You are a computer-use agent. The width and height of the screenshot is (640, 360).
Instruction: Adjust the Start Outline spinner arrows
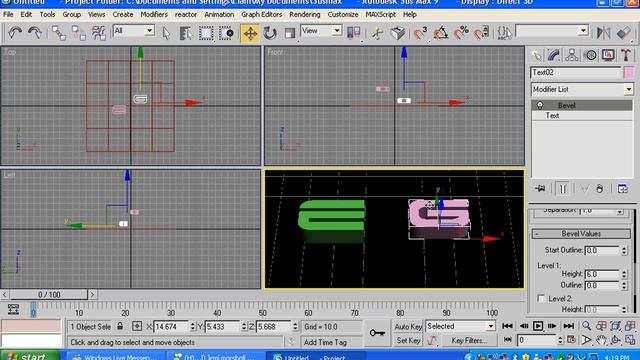coord(624,250)
